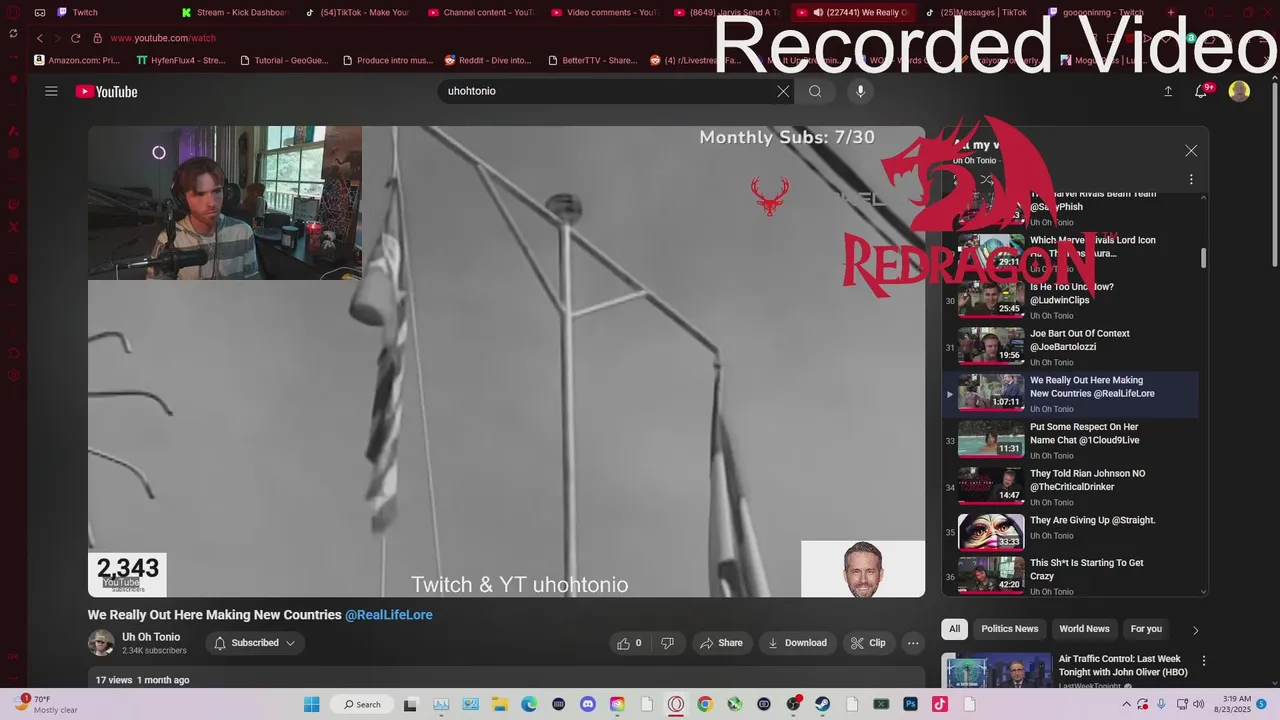Viewport: 1280px width, 720px height.
Task: Open the weather widget showing 70°F
Action: pos(45,704)
